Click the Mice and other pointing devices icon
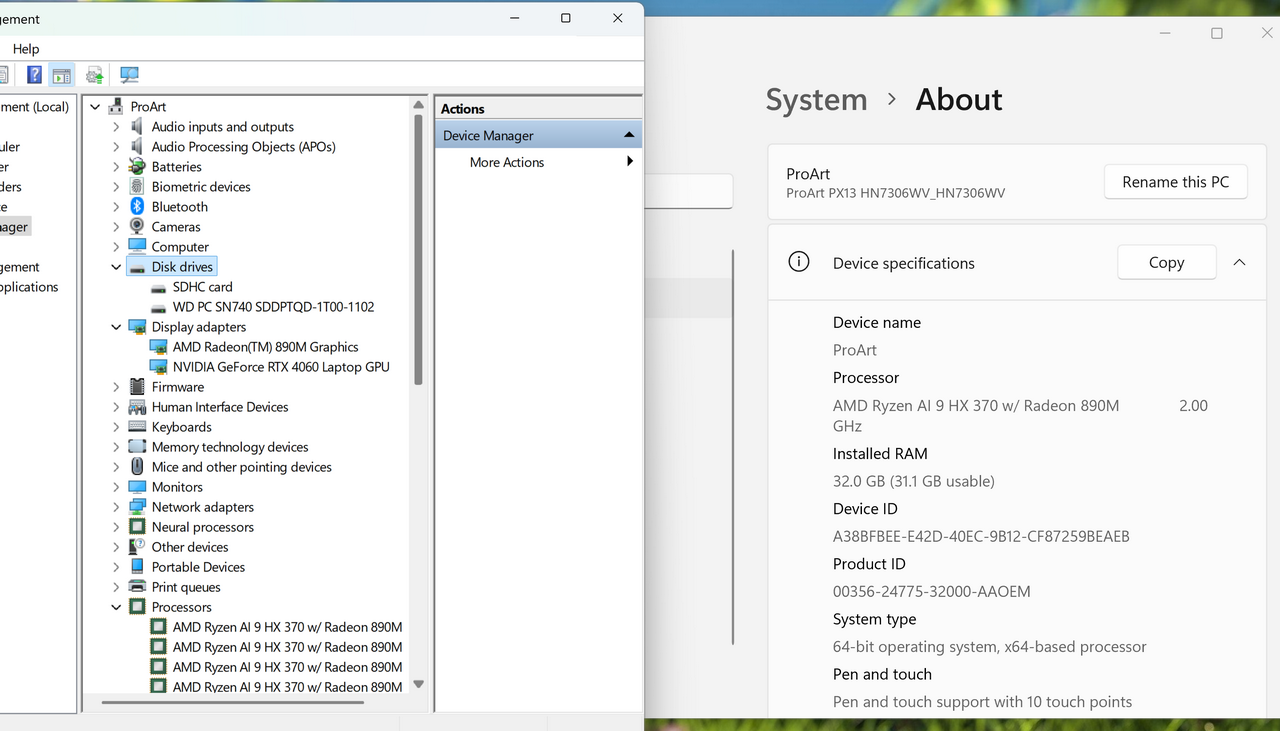This screenshot has width=1280, height=731. (x=137, y=467)
